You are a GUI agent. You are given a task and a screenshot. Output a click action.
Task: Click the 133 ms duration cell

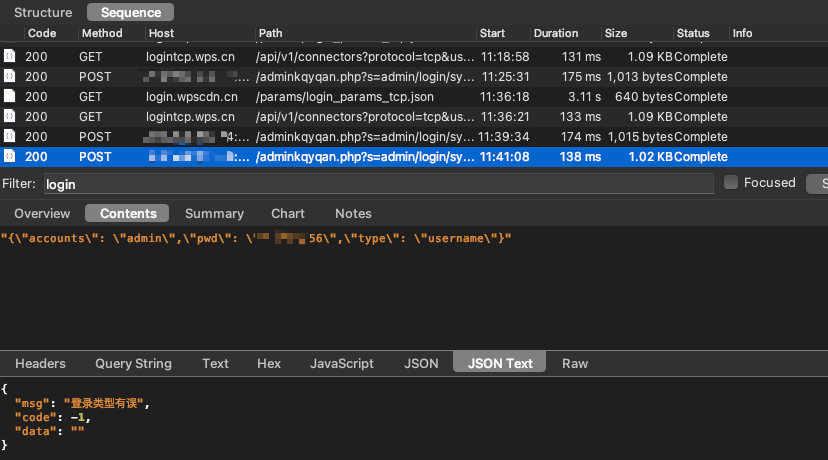(x=581, y=117)
